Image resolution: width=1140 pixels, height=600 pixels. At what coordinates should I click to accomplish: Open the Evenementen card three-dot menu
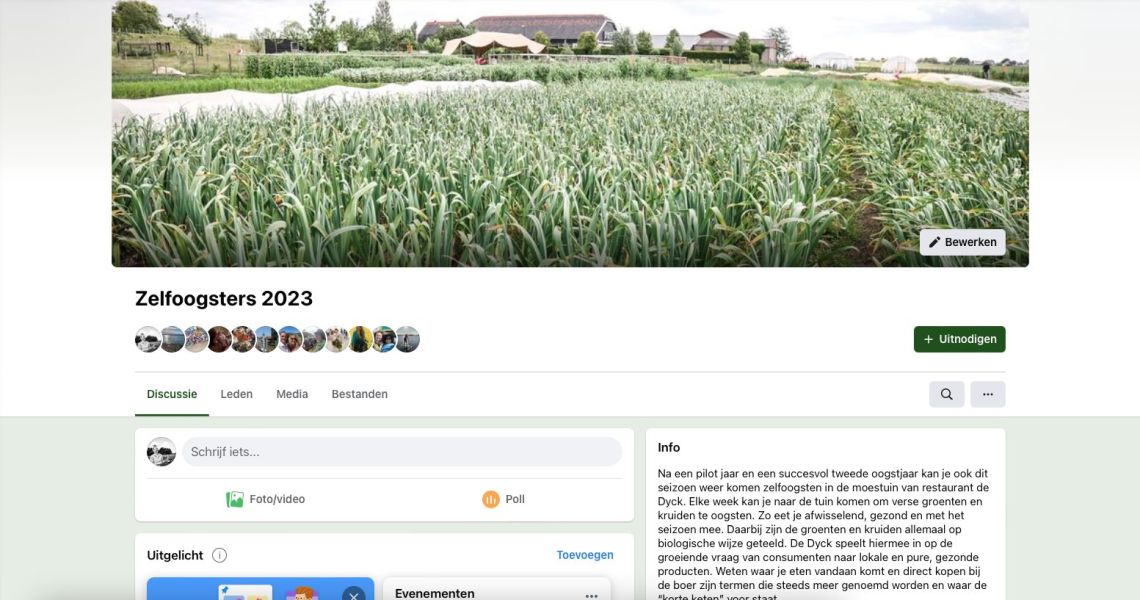click(591, 596)
